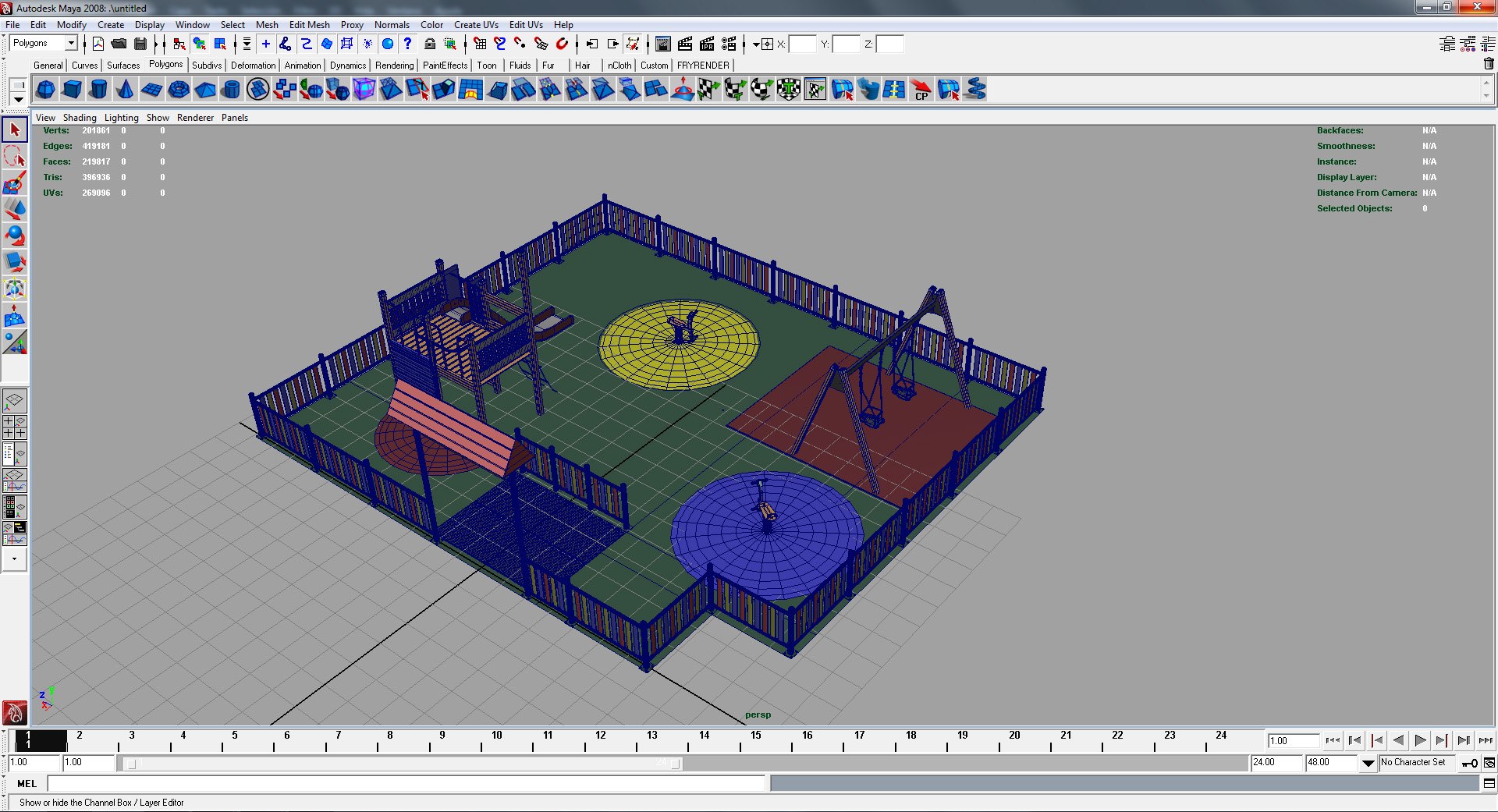The height and width of the screenshot is (812, 1498).
Task: Toggle Make Live magnet icon
Action: (562, 44)
